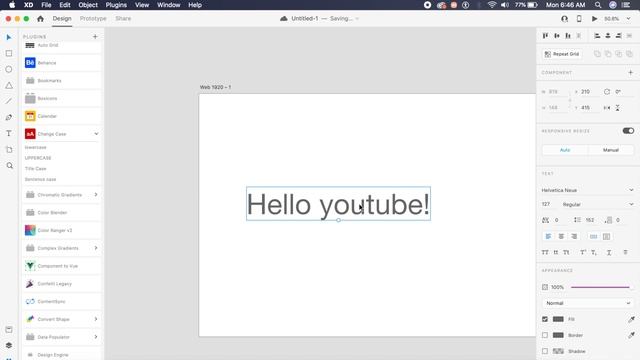The width and height of the screenshot is (640, 360).
Task: Select the Rectangle tool
Action: [x=9, y=53]
